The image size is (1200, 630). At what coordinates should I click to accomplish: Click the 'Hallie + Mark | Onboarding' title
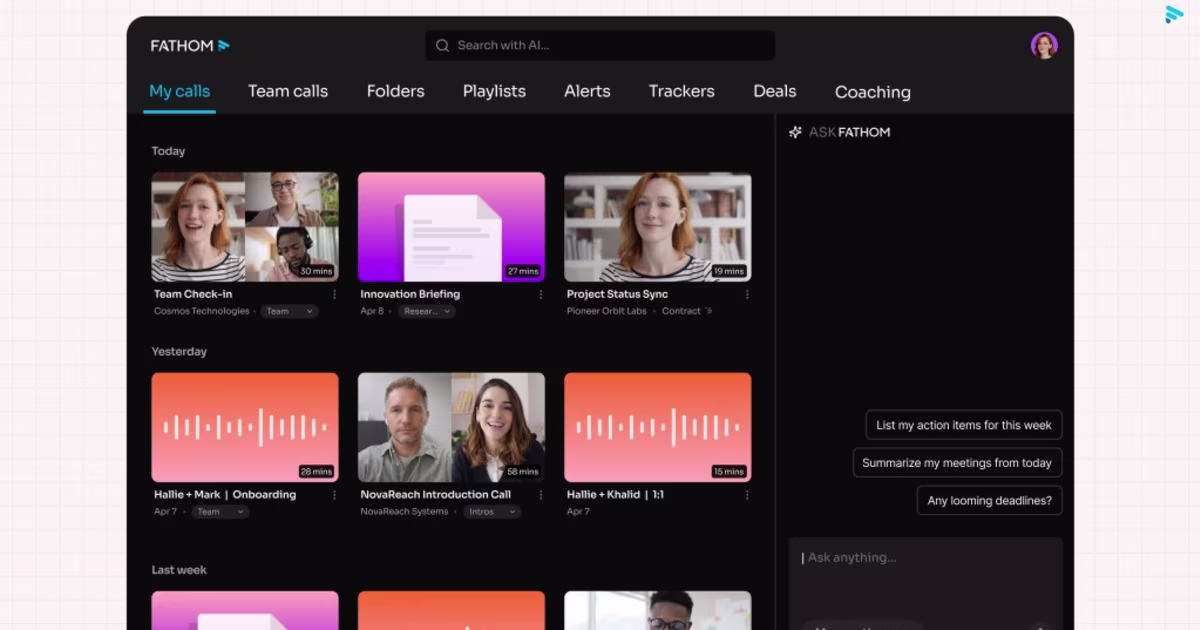[x=225, y=495]
